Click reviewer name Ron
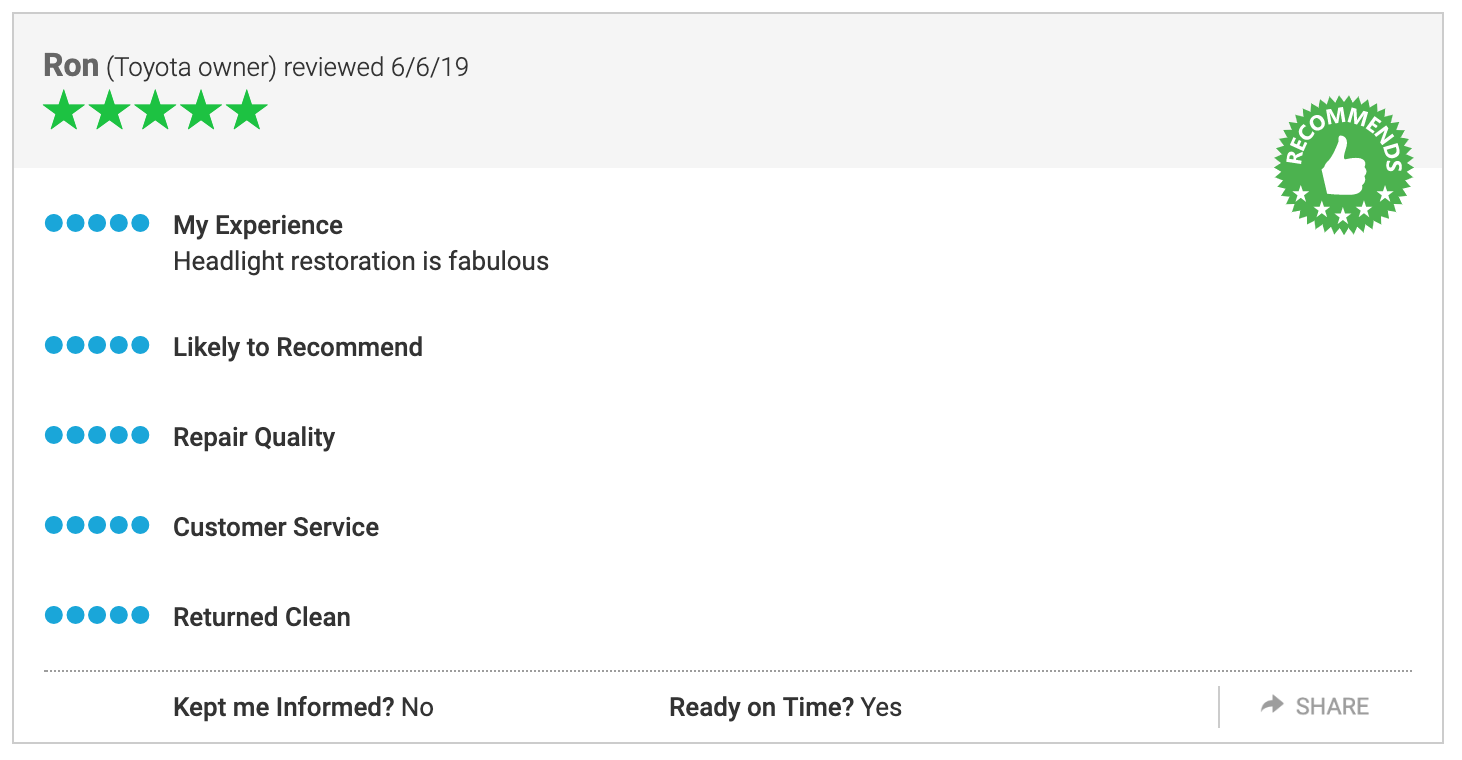 (x=71, y=66)
